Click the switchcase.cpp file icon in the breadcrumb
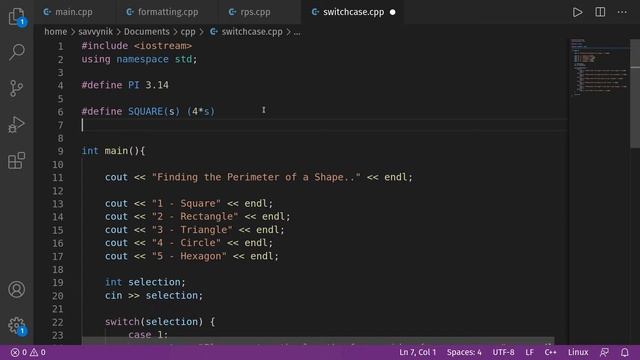The width and height of the screenshot is (640, 360). tap(213, 31)
